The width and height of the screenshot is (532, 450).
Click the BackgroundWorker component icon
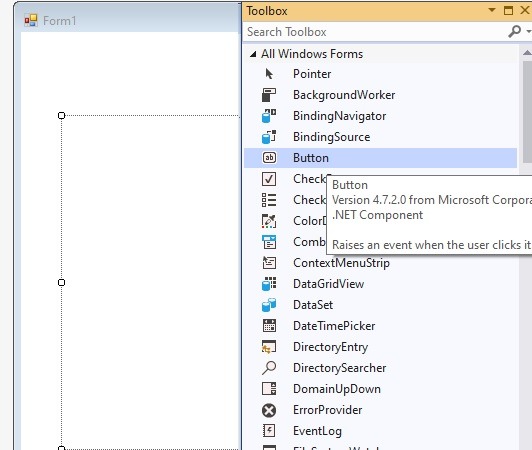click(269, 95)
